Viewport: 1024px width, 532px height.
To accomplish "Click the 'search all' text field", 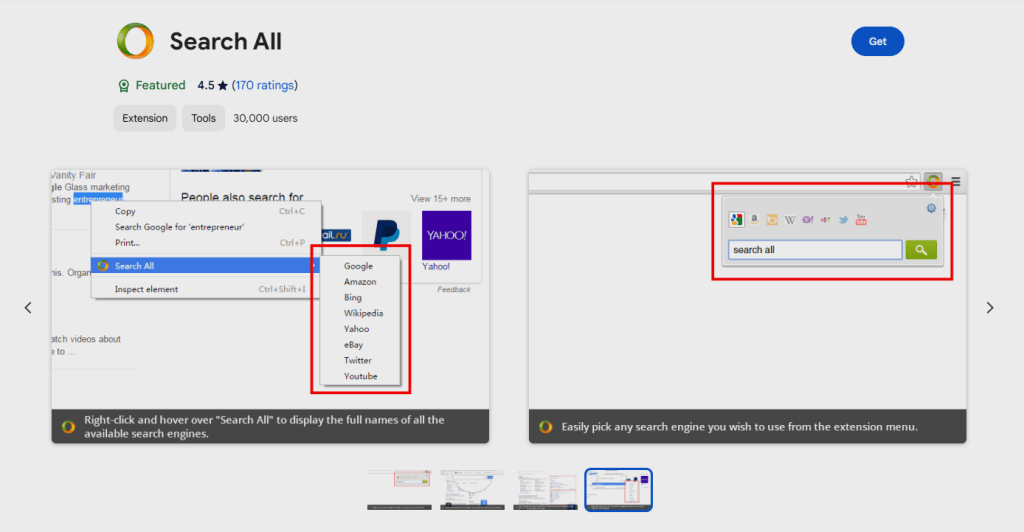I will point(815,250).
